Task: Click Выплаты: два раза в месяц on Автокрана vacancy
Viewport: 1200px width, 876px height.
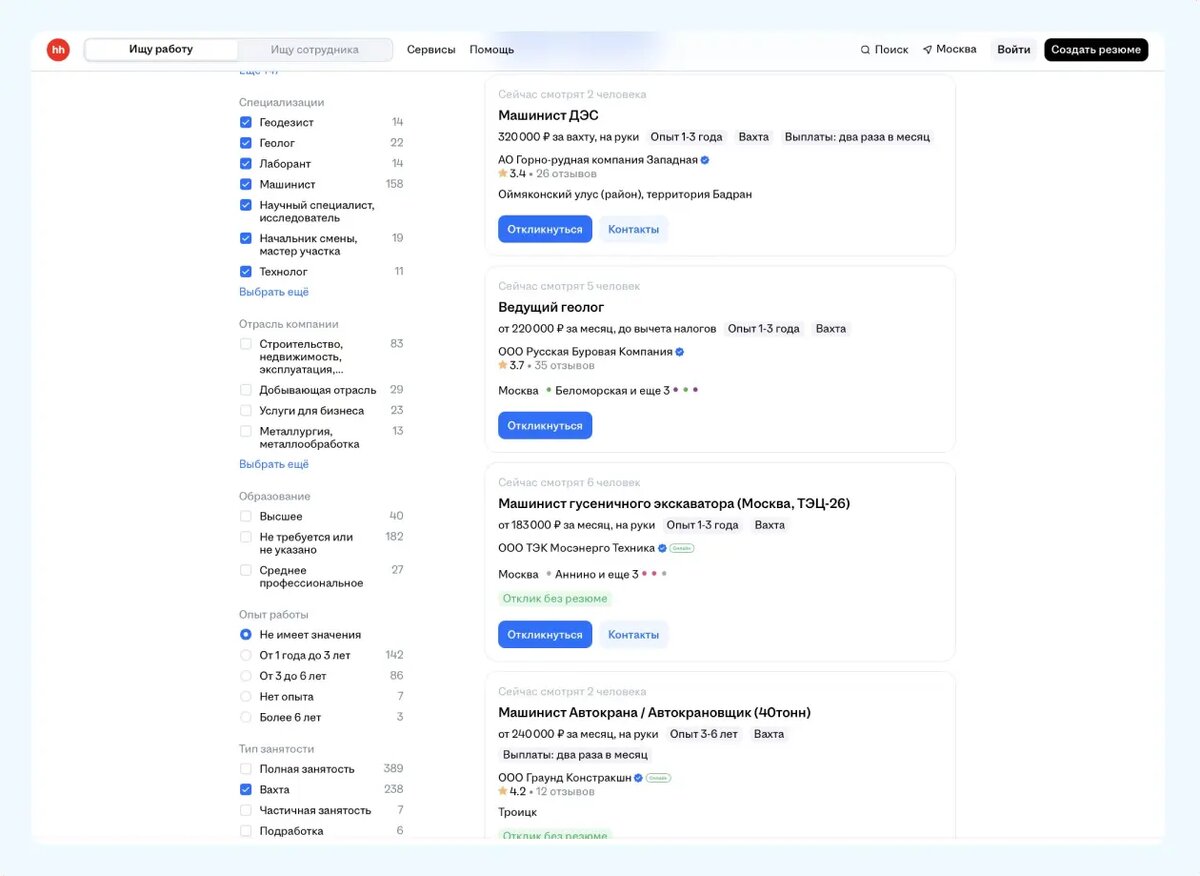Action: (x=575, y=755)
